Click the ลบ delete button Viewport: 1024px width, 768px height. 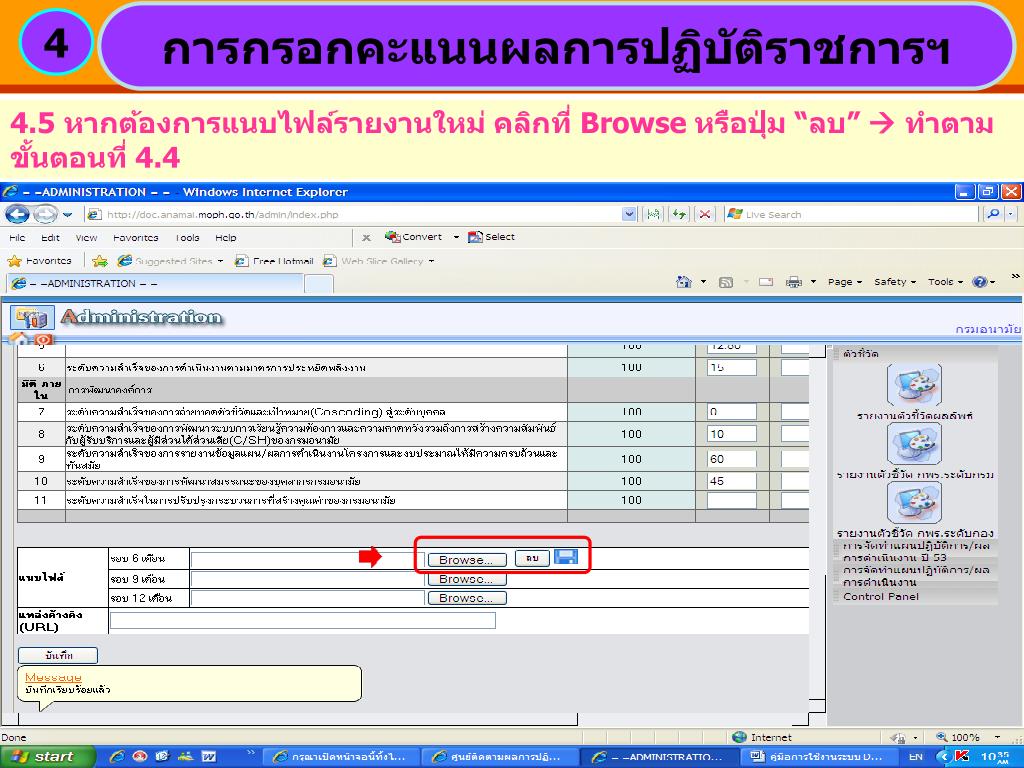click(x=532, y=558)
